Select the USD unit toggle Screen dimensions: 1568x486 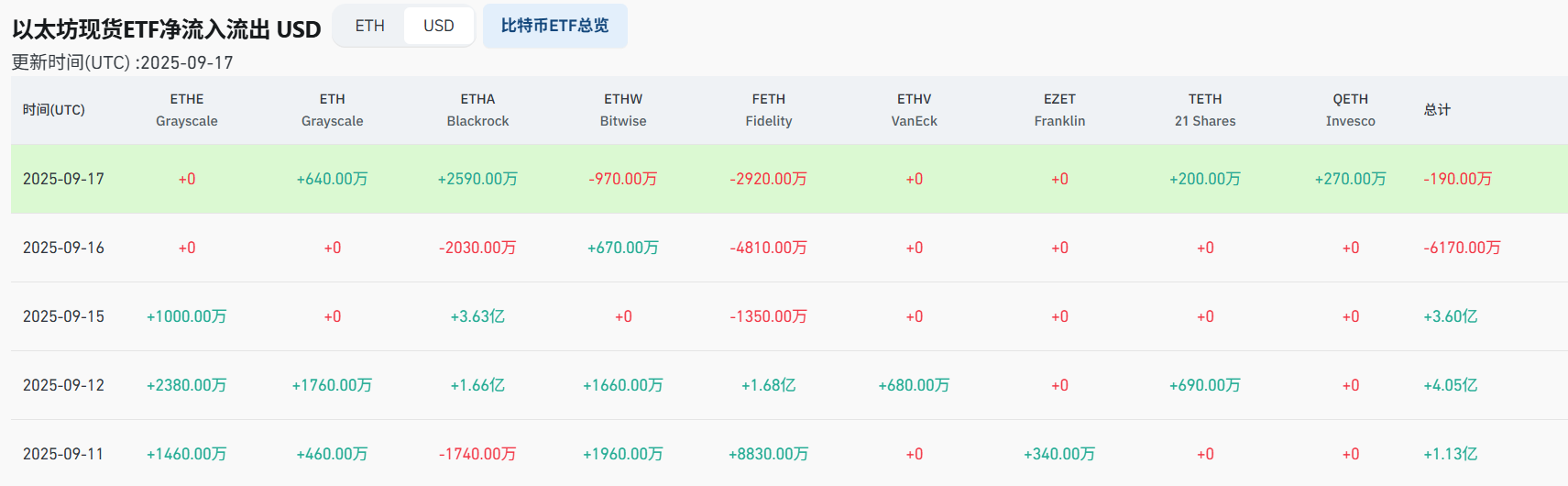[x=438, y=26]
